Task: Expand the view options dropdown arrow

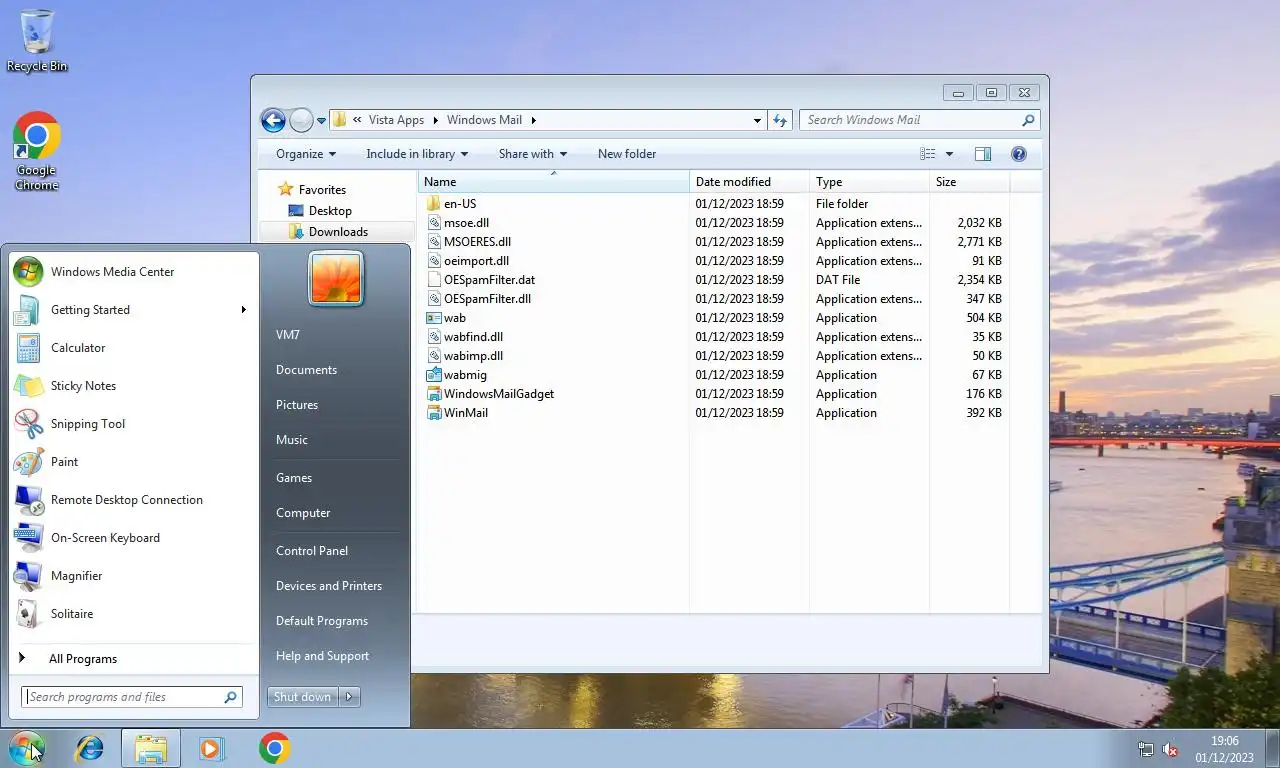Action: pos(949,154)
